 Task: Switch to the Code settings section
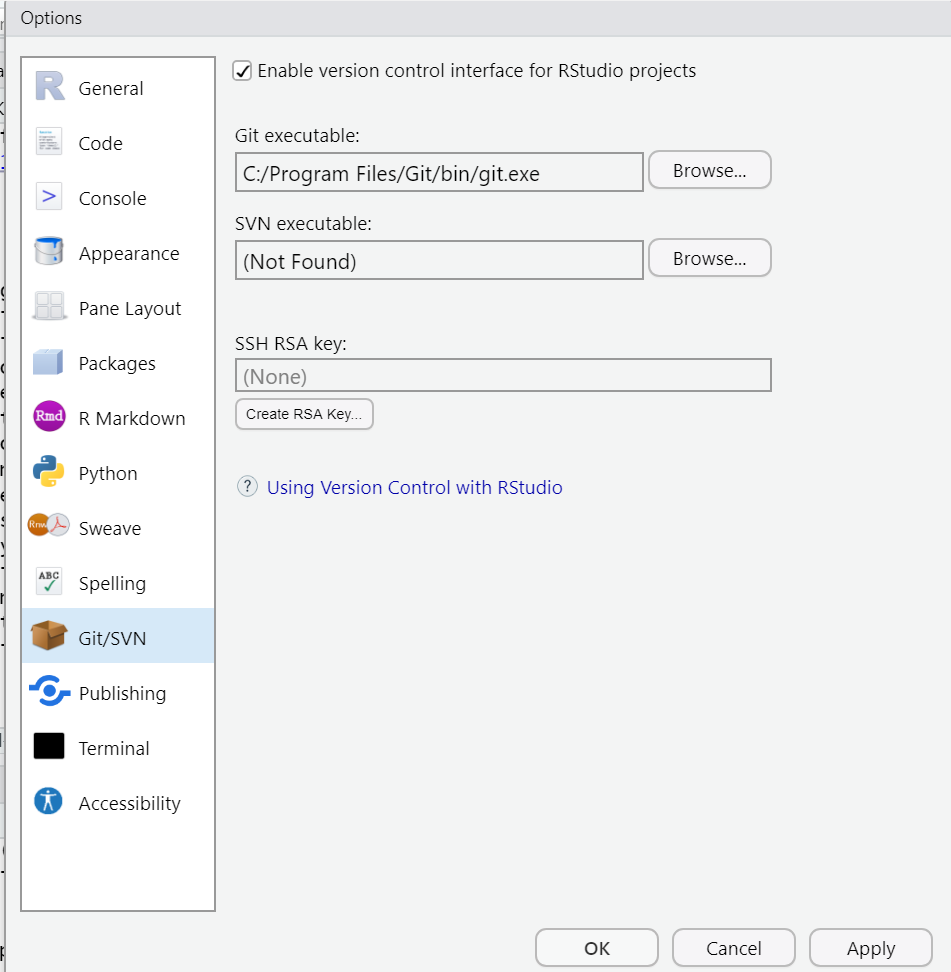pos(100,144)
